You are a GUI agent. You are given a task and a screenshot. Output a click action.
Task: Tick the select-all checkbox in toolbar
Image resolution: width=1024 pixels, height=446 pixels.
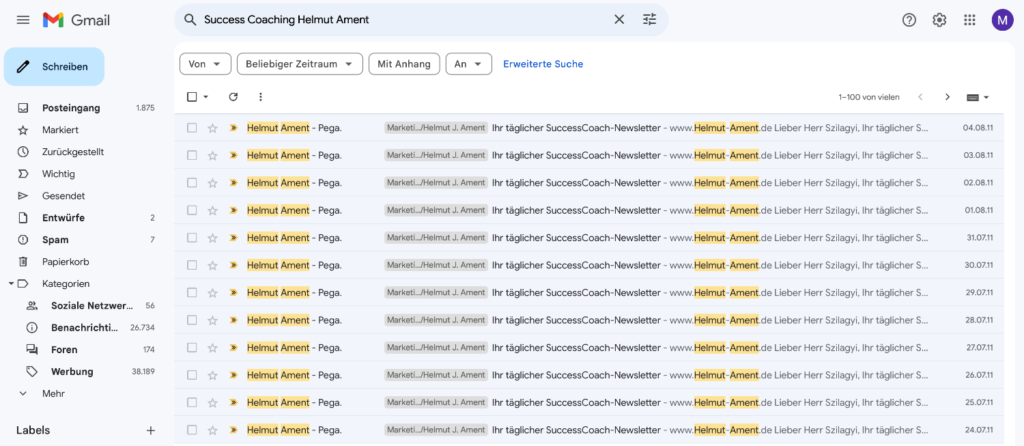[192, 97]
